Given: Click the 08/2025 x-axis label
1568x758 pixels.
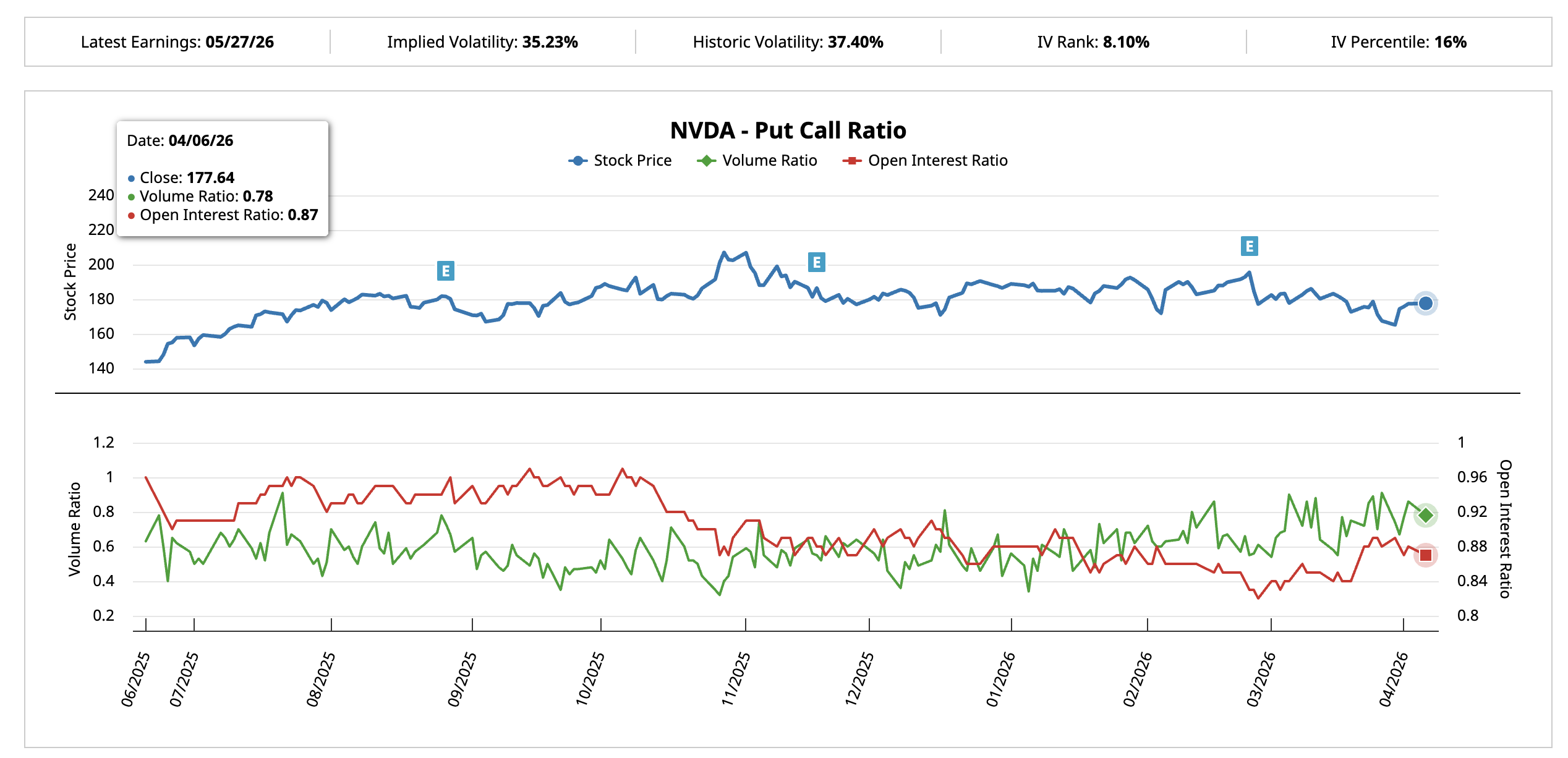Looking at the screenshot, I should (x=320, y=679).
